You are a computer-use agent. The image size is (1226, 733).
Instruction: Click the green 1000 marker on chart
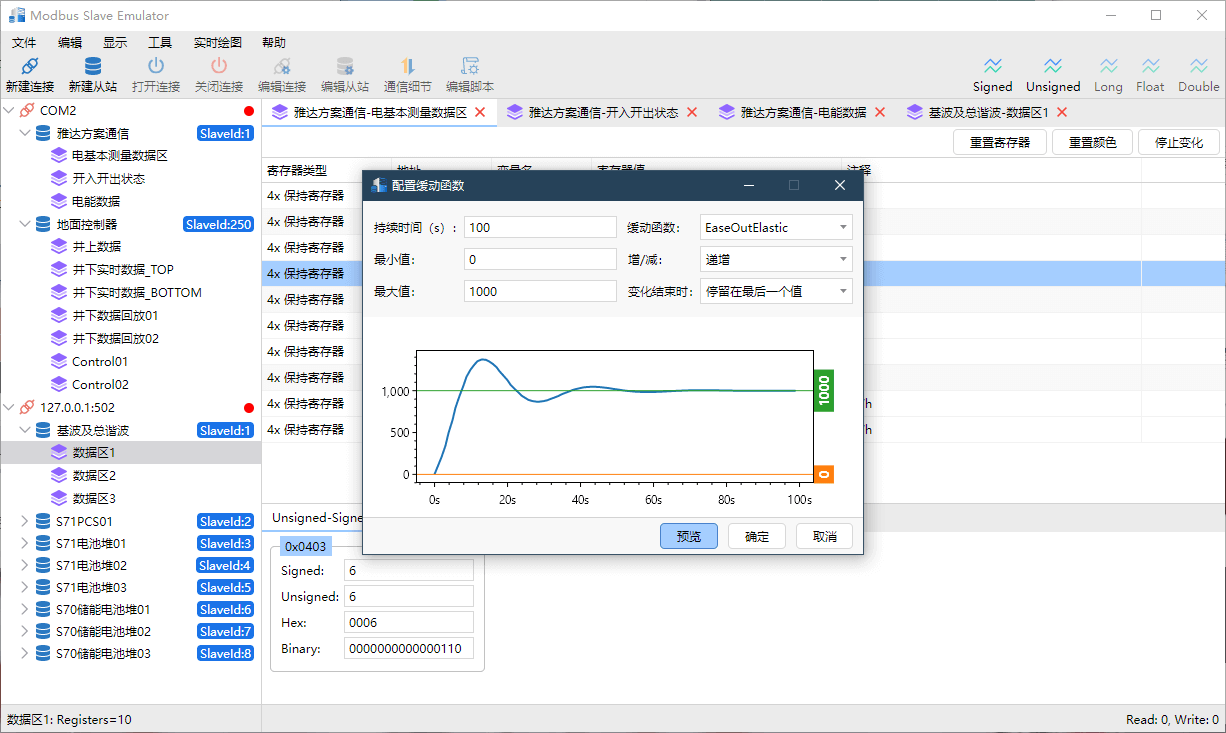click(x=824, y=391)
